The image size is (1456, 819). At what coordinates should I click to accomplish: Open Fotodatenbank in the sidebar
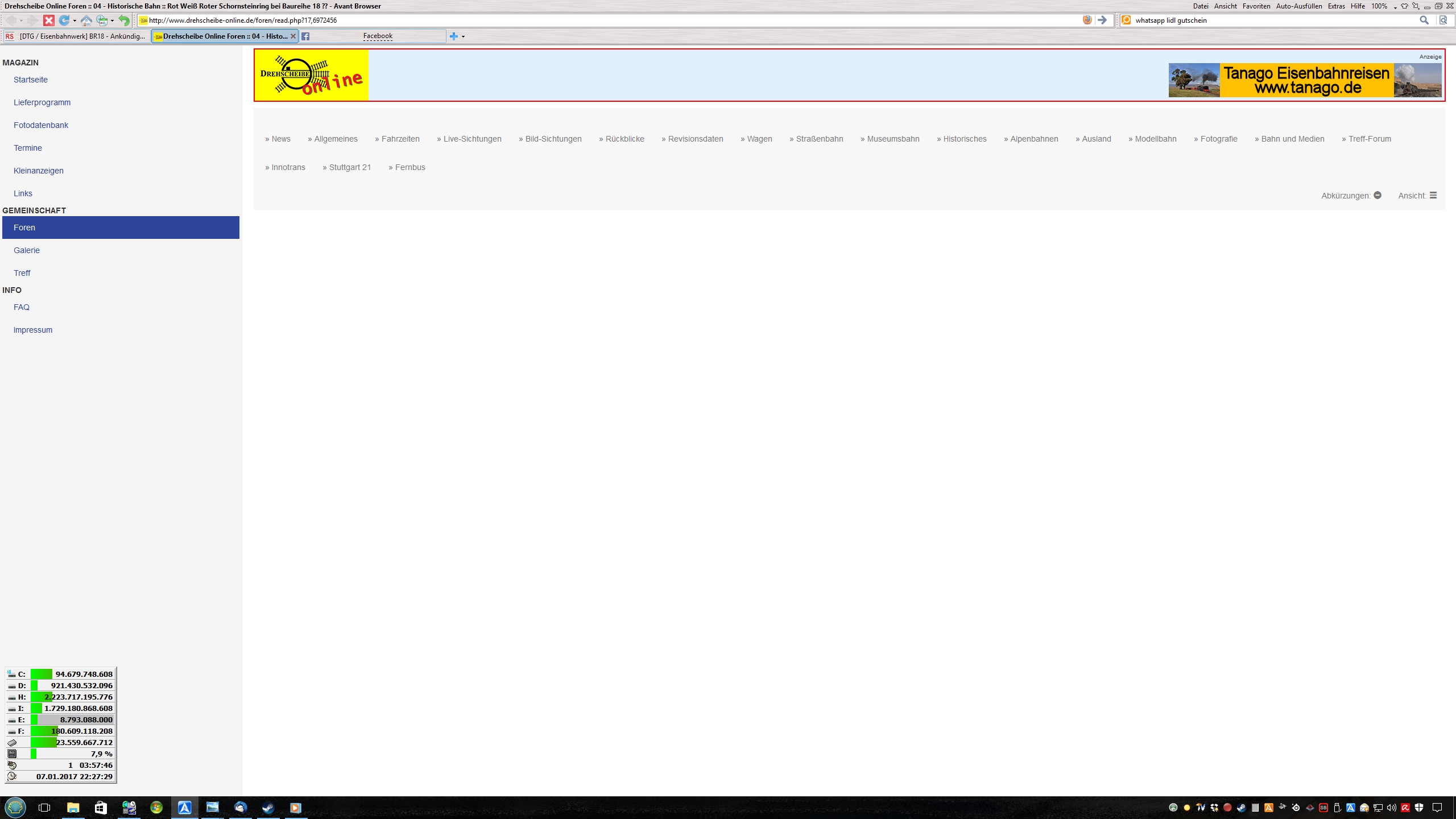click(41, 125)
